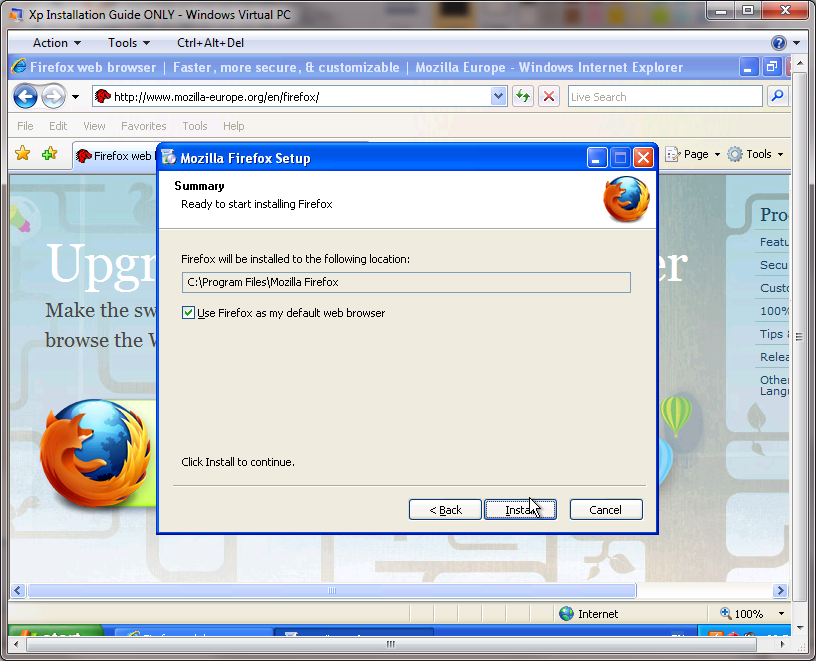Open recent pages dropdown next to forward button
The image size is (816, 661).
pos(75,97)
